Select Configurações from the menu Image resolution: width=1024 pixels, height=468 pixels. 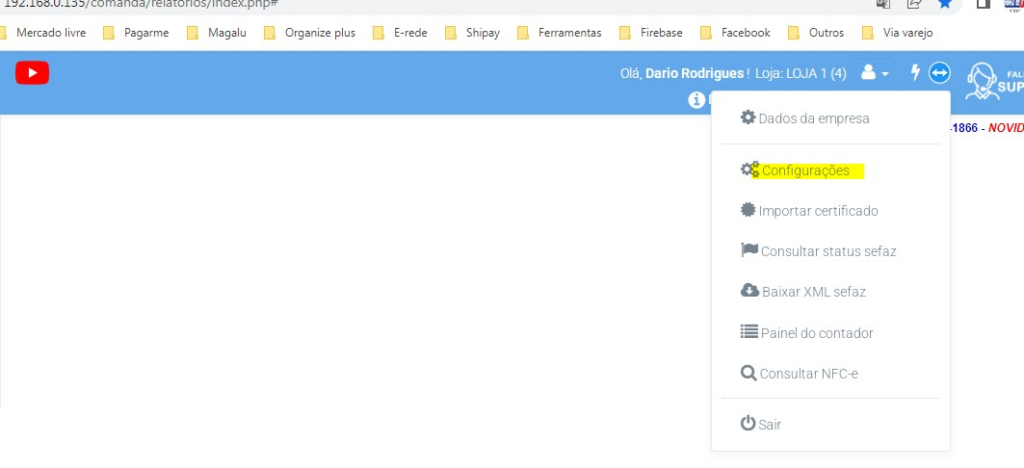coord(805,171)
